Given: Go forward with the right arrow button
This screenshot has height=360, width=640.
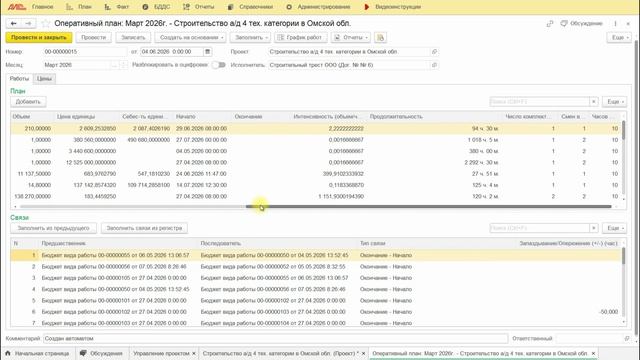Looking at the screenshot, I should tap(28, 24).
